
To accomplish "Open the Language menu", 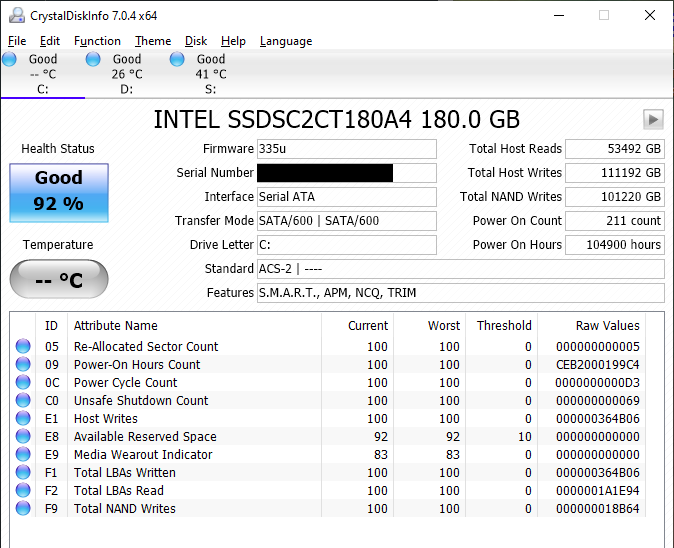I will click(286, 41).
